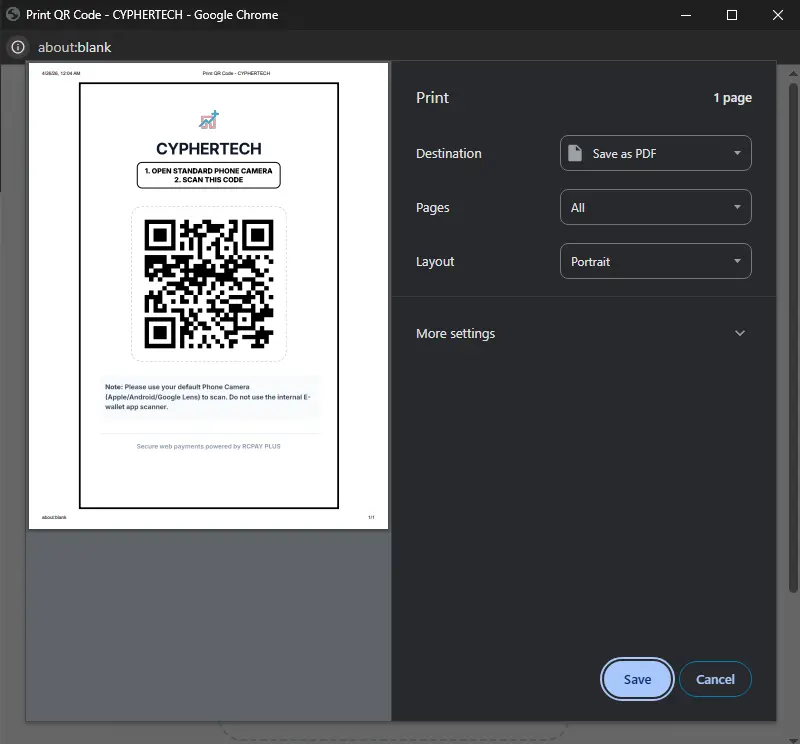800x744 pixels.
Task: Click the site information icon beside about:blank
Action: pos(18,47)
